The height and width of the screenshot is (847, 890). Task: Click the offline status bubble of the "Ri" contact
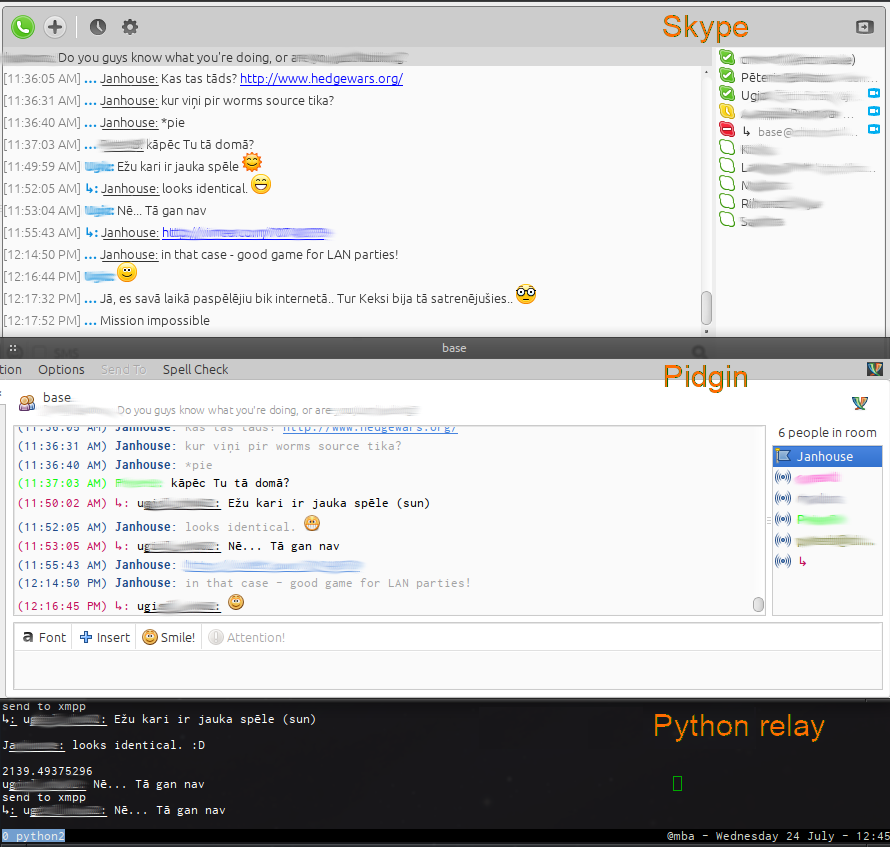click(x=727, y=201)
